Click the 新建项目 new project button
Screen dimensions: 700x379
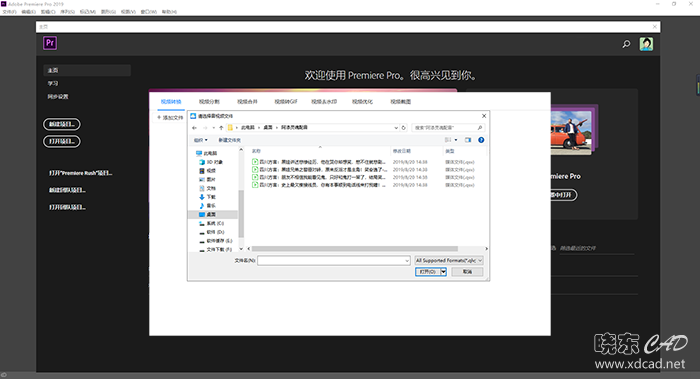pyautogui.click(x=62, y=124)
